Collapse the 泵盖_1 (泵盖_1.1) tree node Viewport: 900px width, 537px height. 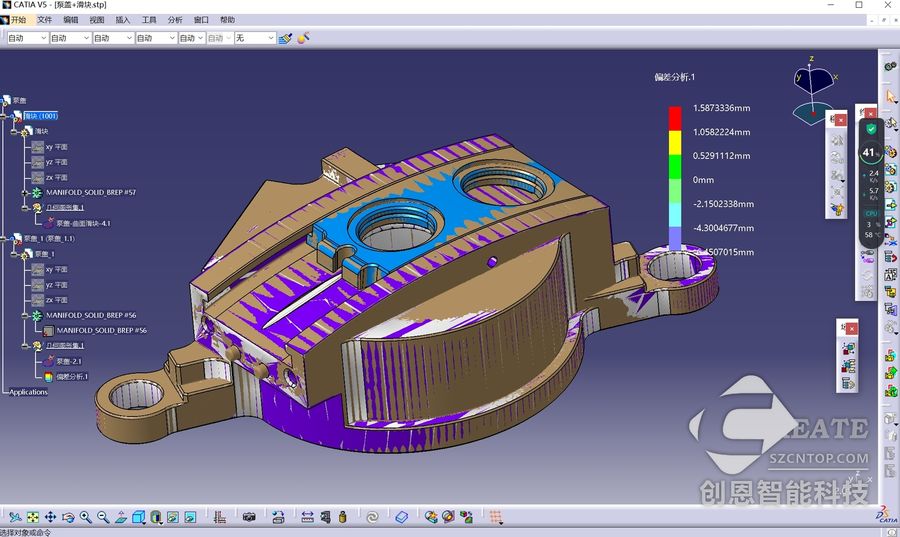tap(4, 239)
